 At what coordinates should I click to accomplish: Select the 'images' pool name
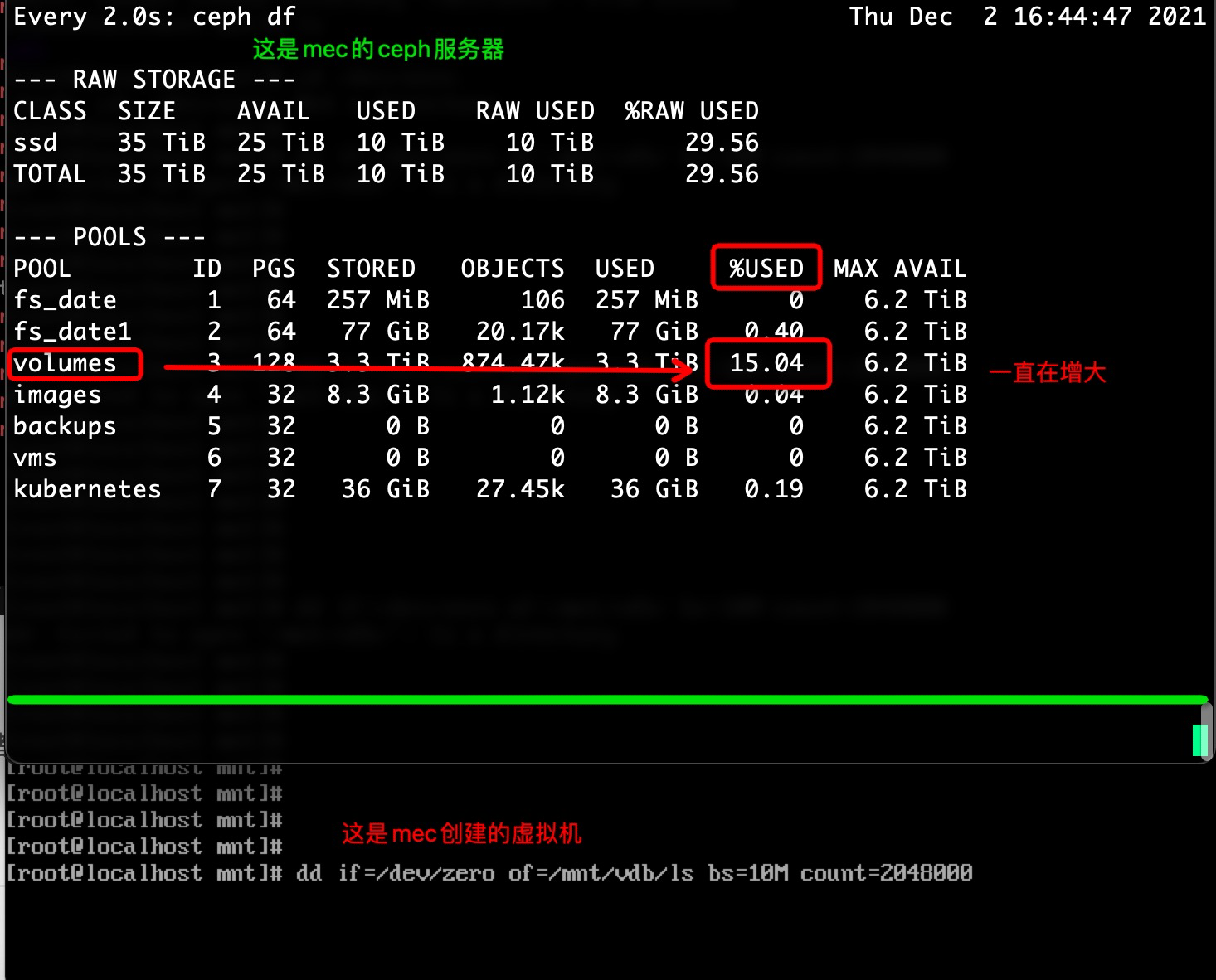click(57, 395)
